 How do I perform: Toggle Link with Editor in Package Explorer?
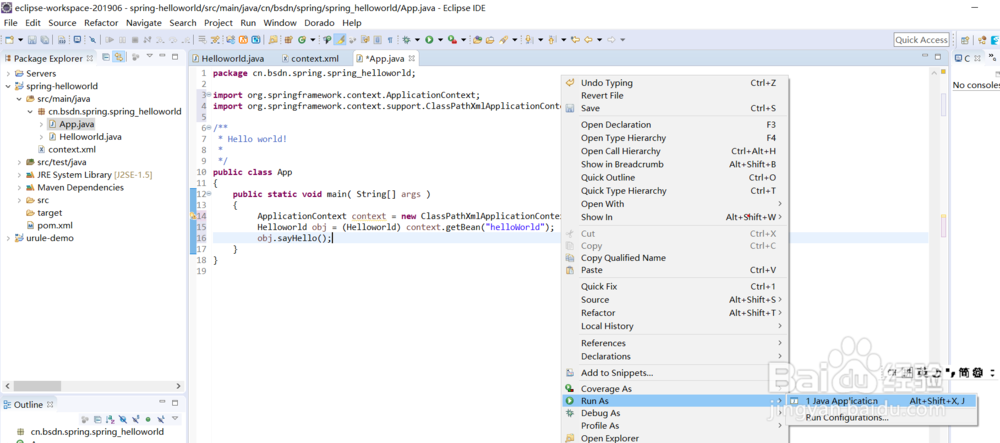tap(119, 57)
